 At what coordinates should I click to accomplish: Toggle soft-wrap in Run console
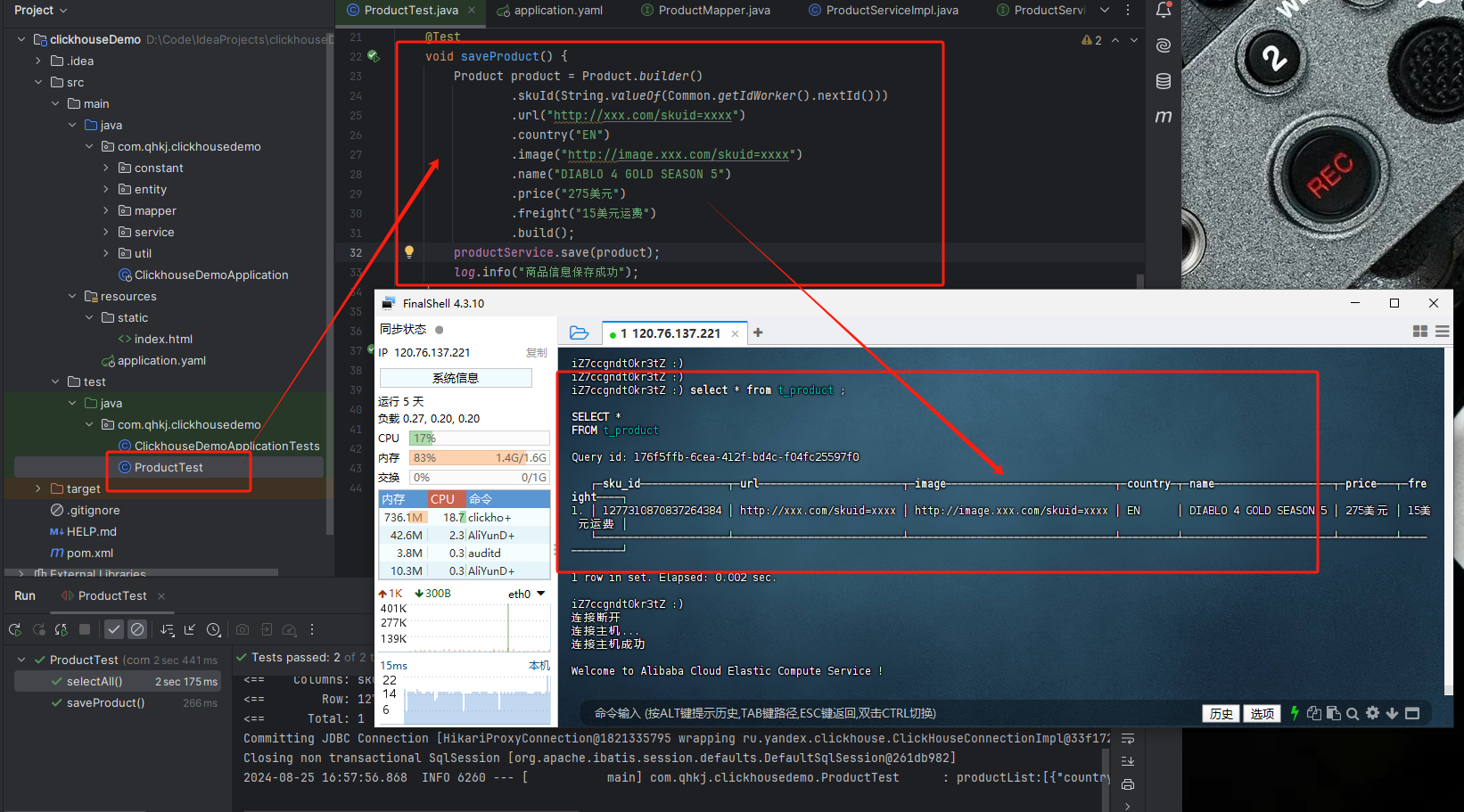point(1128,739)
